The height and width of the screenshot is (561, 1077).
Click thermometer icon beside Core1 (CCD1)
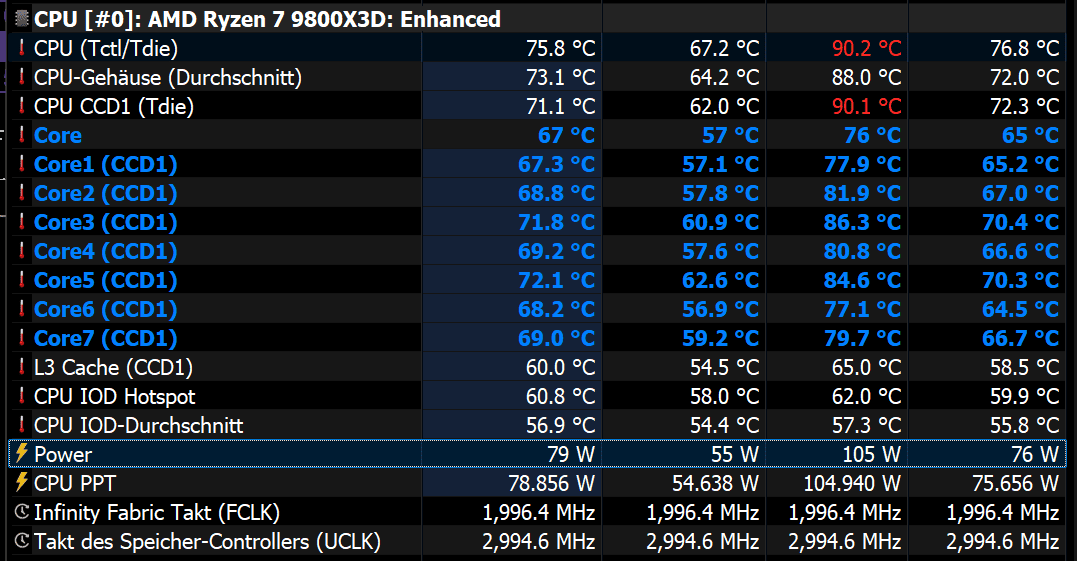(22, 164)
